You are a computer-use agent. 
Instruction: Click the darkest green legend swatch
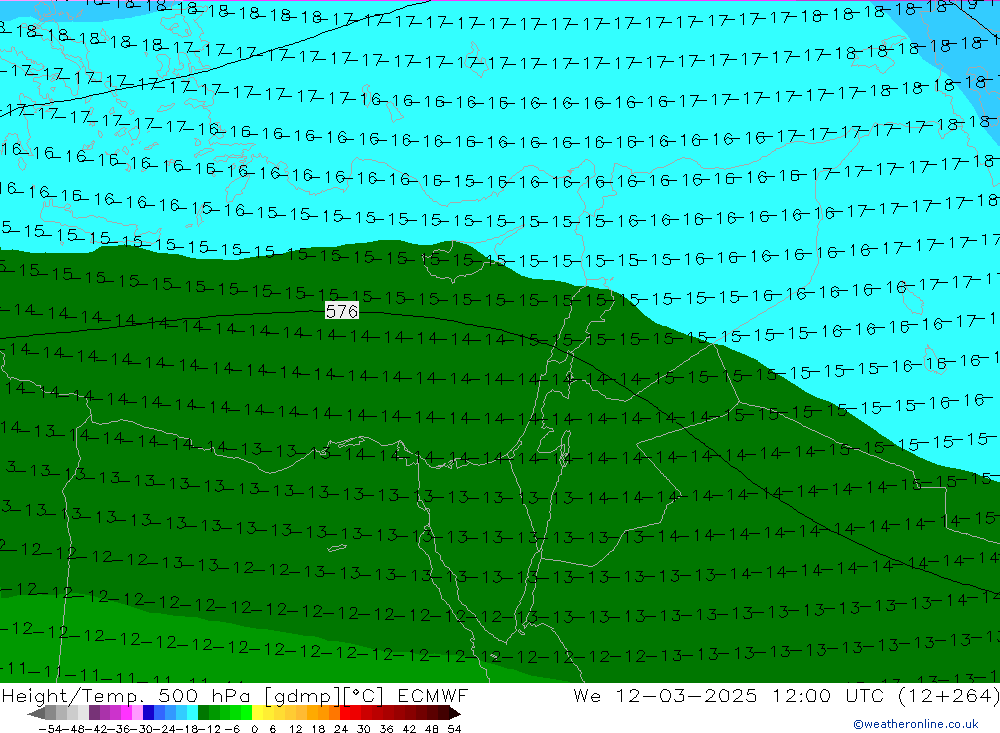(203, 713)
